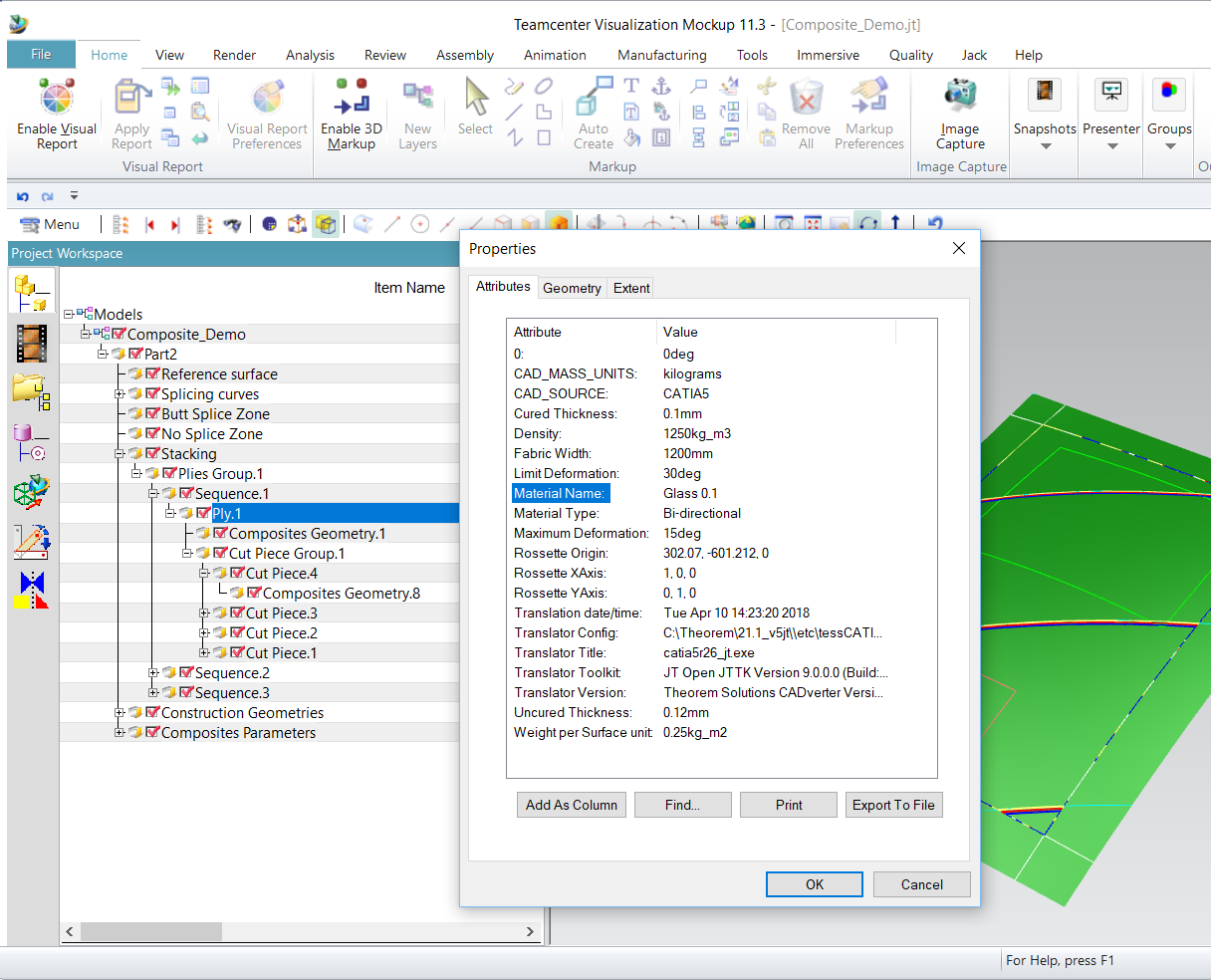Click the Teamcenter application logo icon

tap(18, 24)
